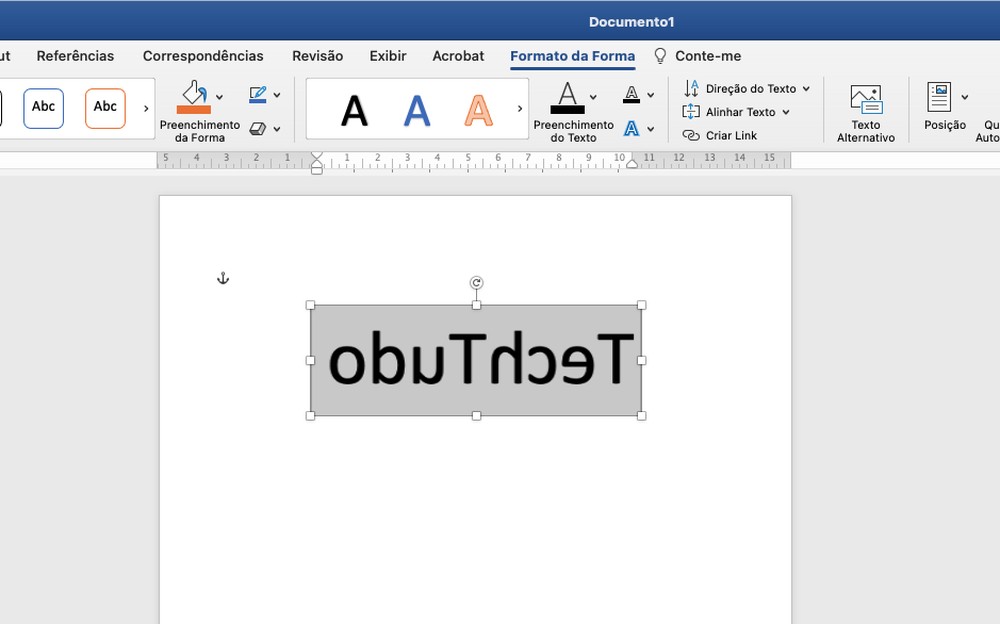This screenshot has width=1000, height=624.
Task: Open the text effects dropdown arrow
Action: 651,129
